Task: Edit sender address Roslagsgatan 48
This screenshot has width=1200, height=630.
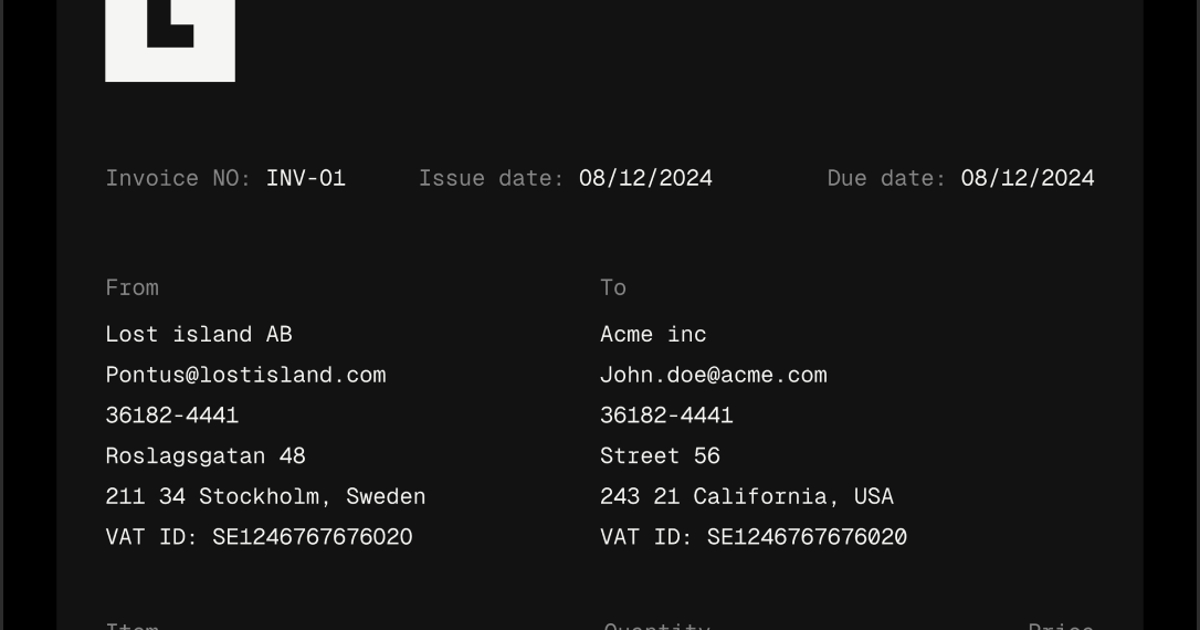Action: [206, 456]
